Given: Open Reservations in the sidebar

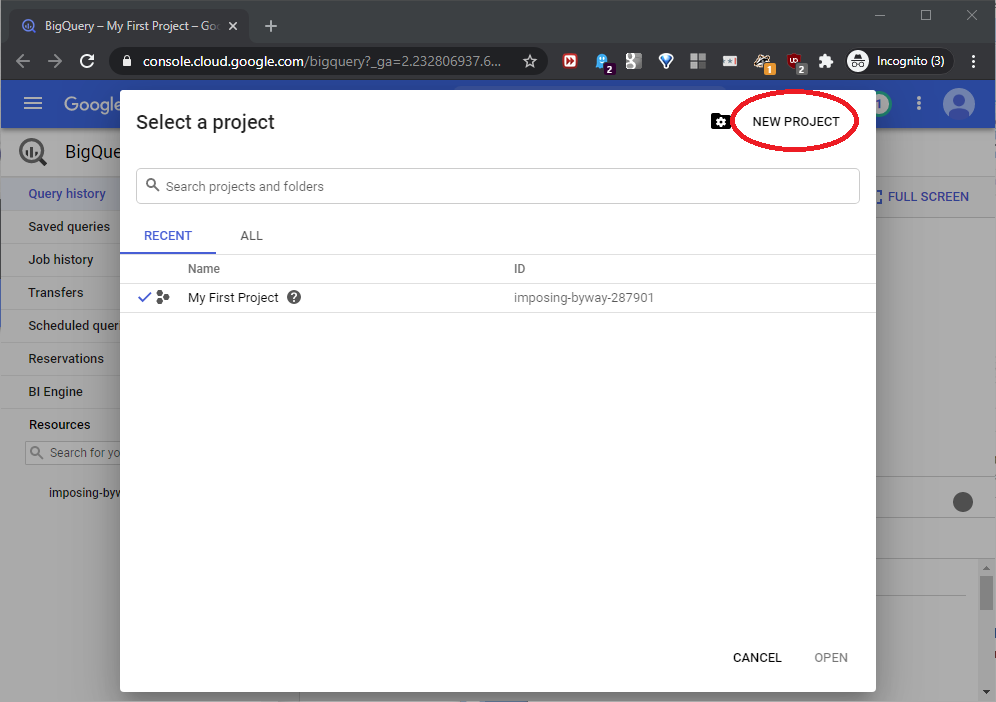Looking at the screenshot, I should coord(66,359).
